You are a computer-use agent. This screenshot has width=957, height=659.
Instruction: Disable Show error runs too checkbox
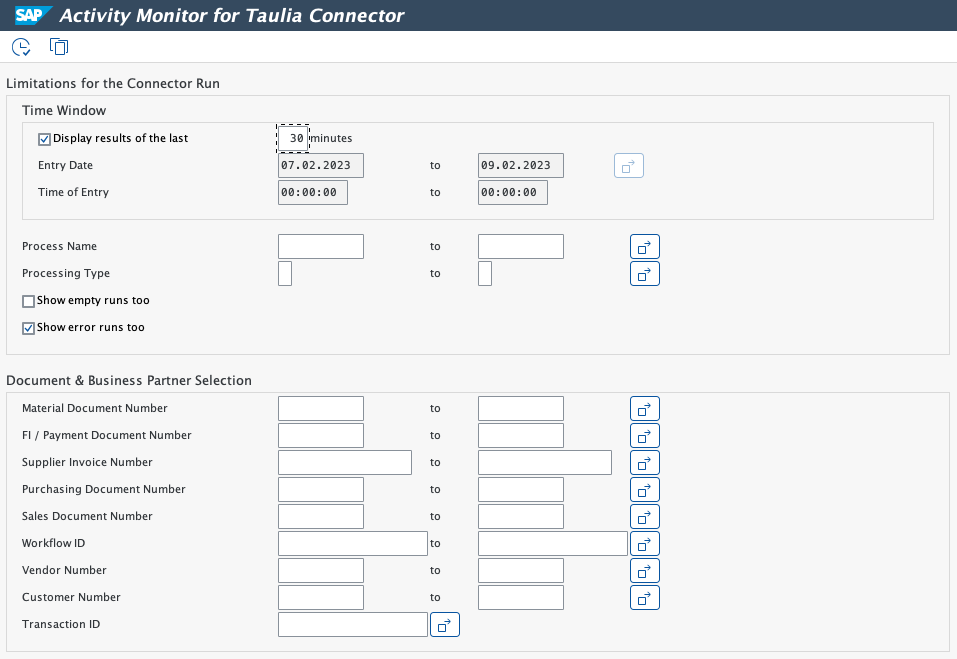coord(28,328)
